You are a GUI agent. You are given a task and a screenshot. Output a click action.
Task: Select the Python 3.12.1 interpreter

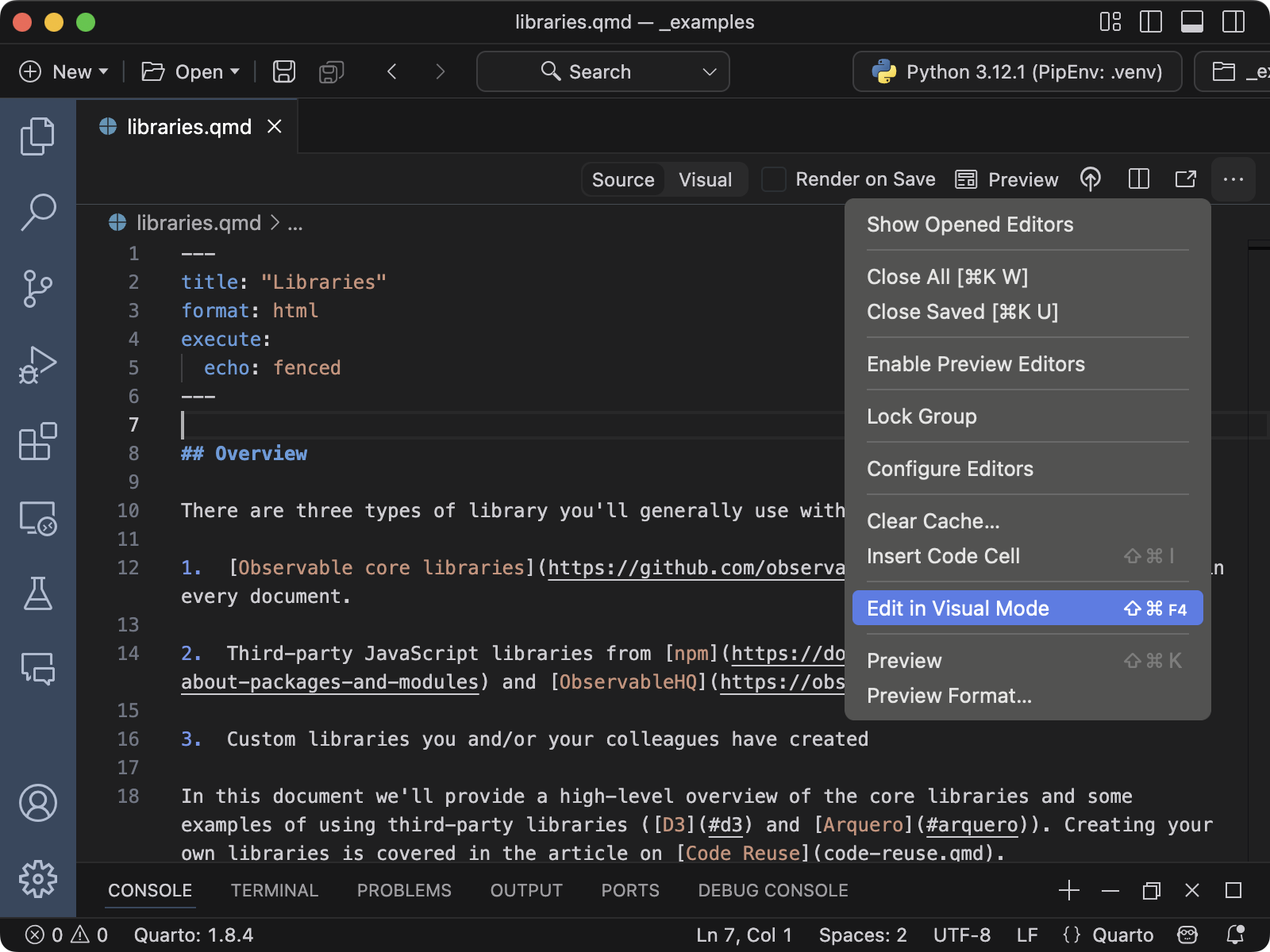[1017, 71]
